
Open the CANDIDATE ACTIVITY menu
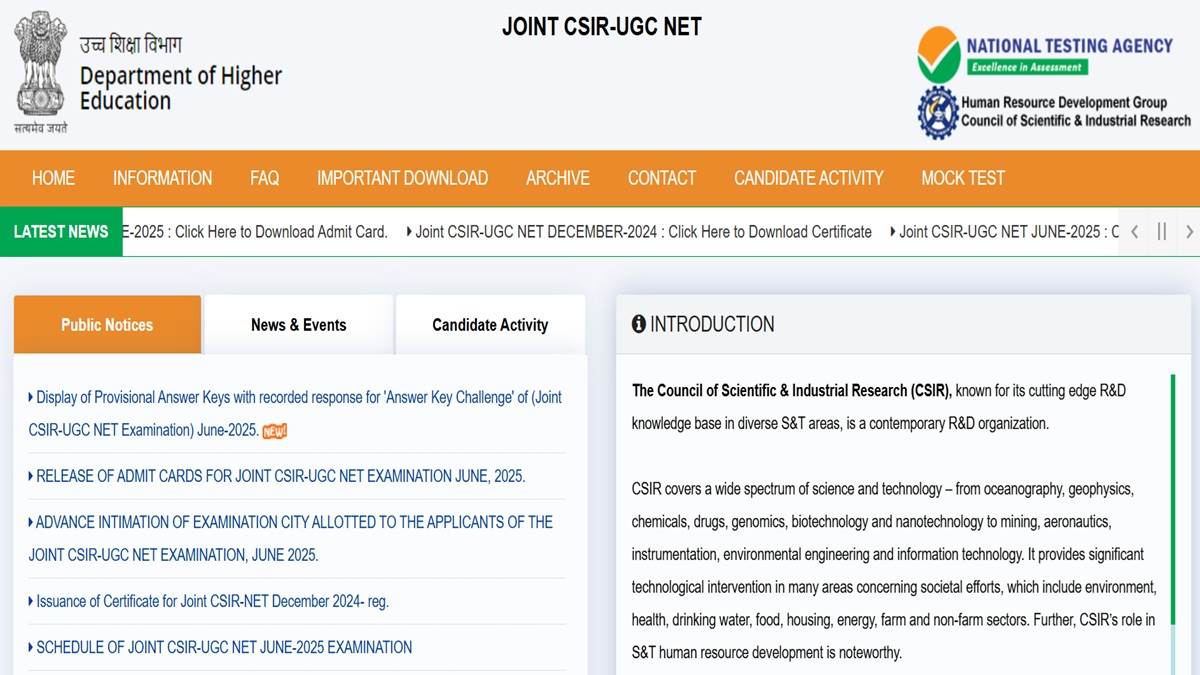pos(808,178)
